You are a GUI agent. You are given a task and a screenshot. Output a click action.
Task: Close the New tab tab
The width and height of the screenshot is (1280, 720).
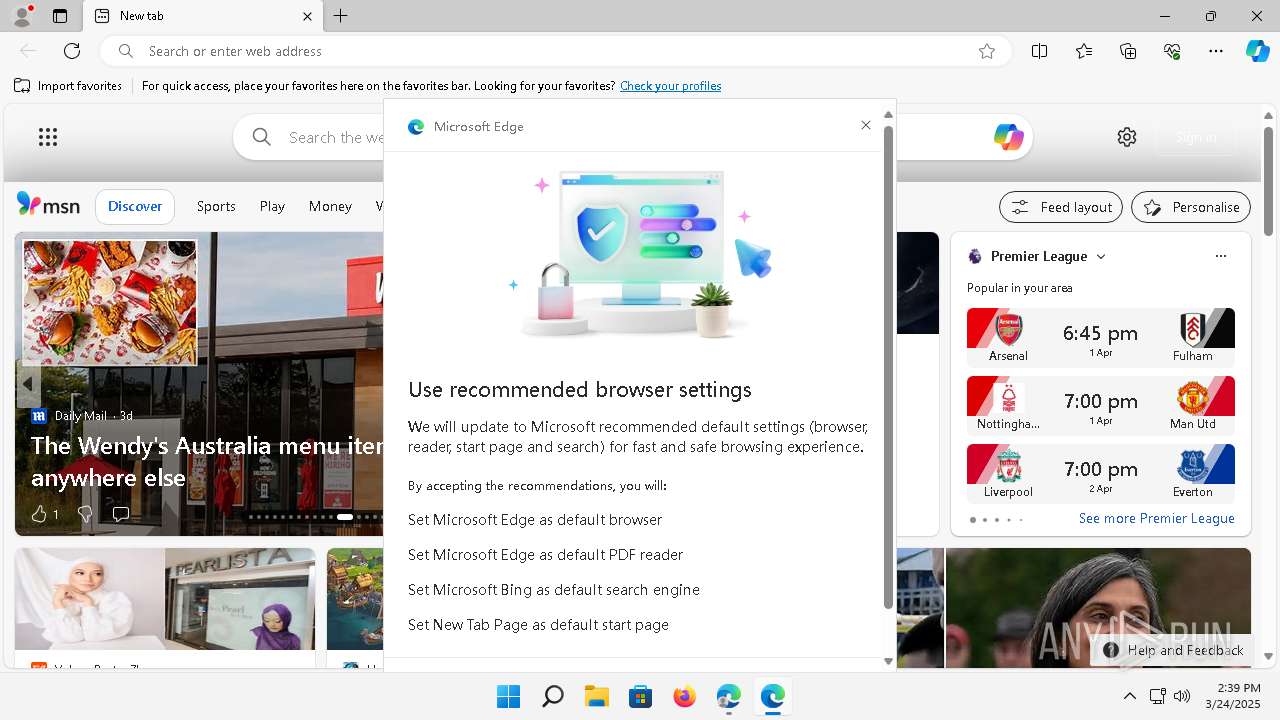tap(307, 16)
